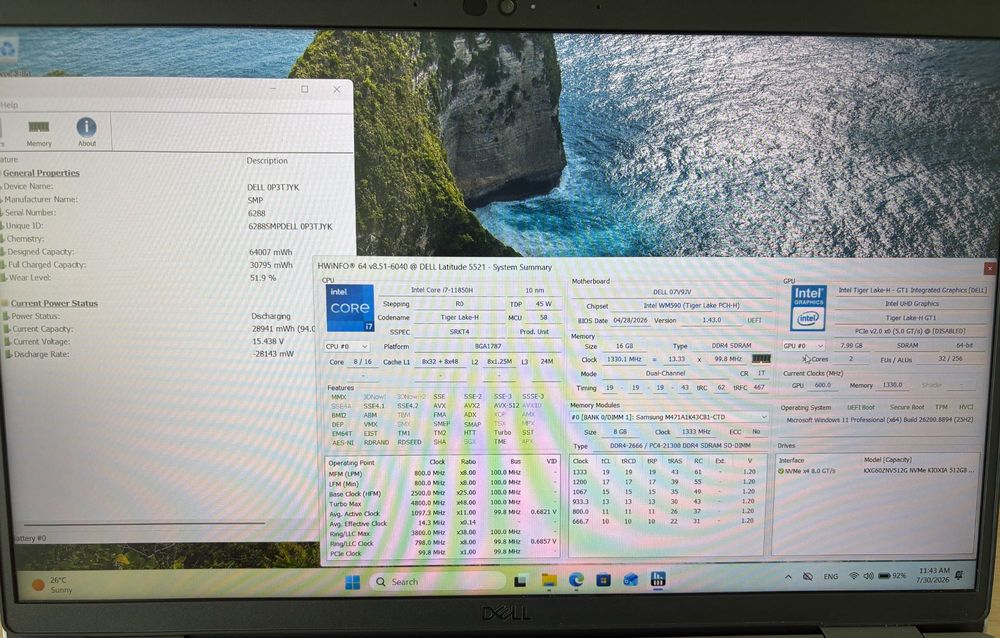Collapse the General Properties section
This screenshot has height=638, width=1000.
click(41, 173)
